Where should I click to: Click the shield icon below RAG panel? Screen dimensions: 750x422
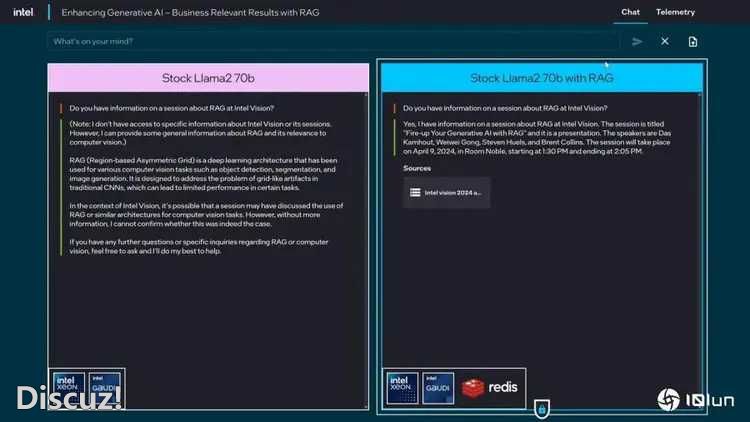click(x=542, y=409)
